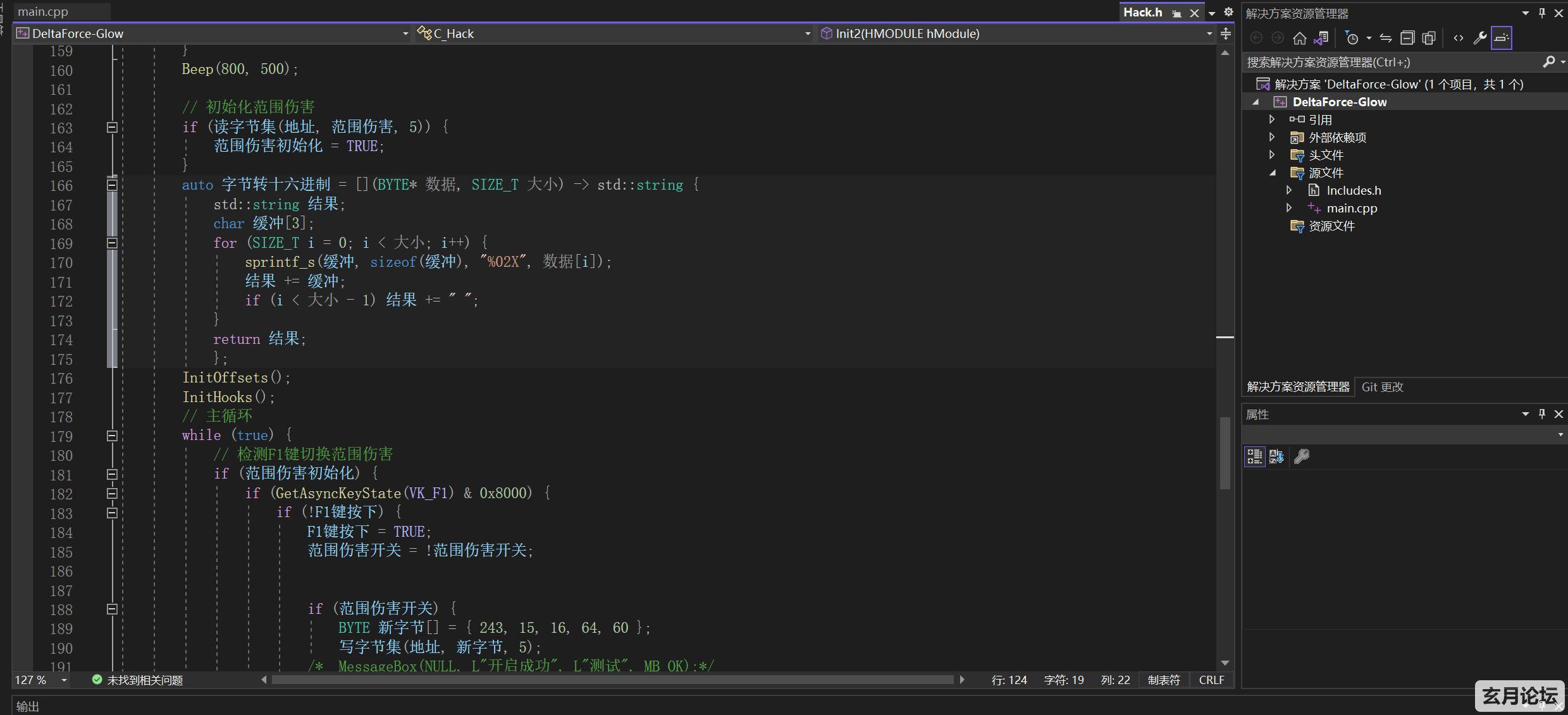Switch to the Git 更改 tab
1568x715 pixels.
[x=1382, y=386]
